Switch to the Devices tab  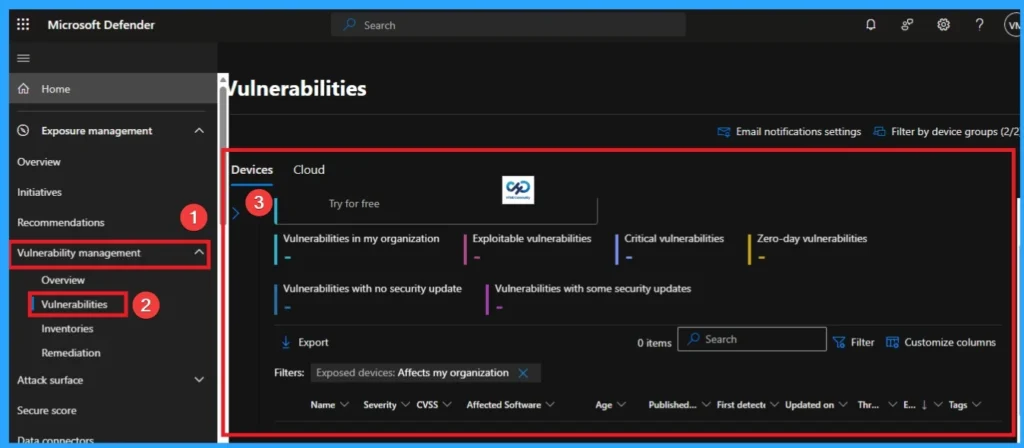252,170
